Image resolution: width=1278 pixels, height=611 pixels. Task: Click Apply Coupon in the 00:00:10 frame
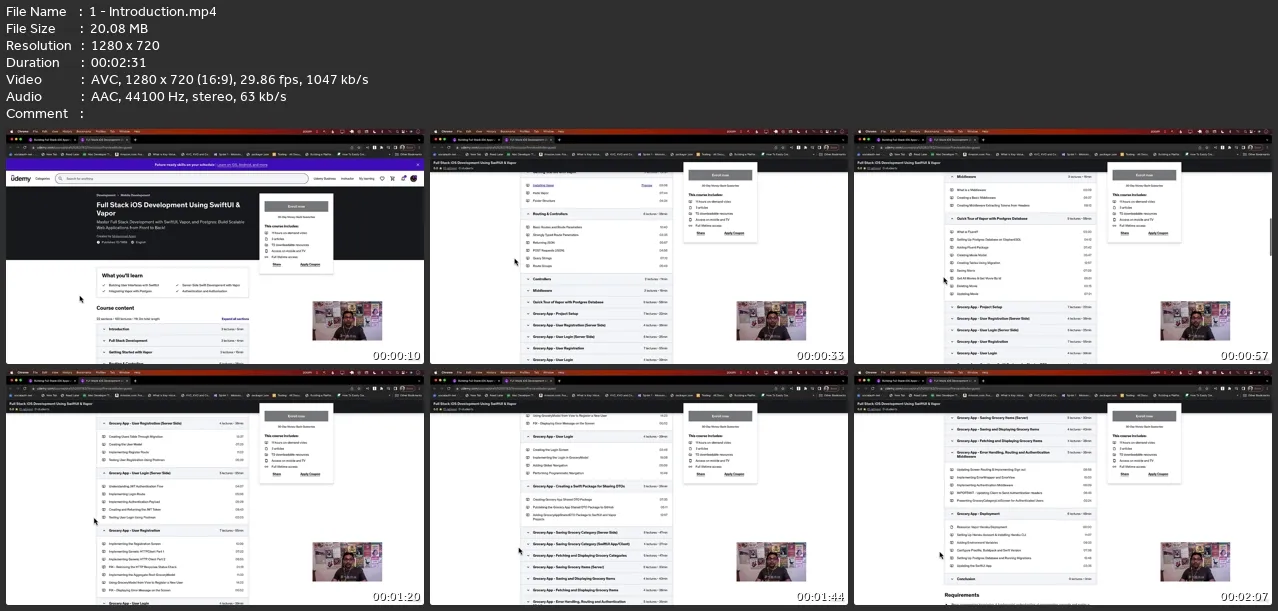[309, 265]
